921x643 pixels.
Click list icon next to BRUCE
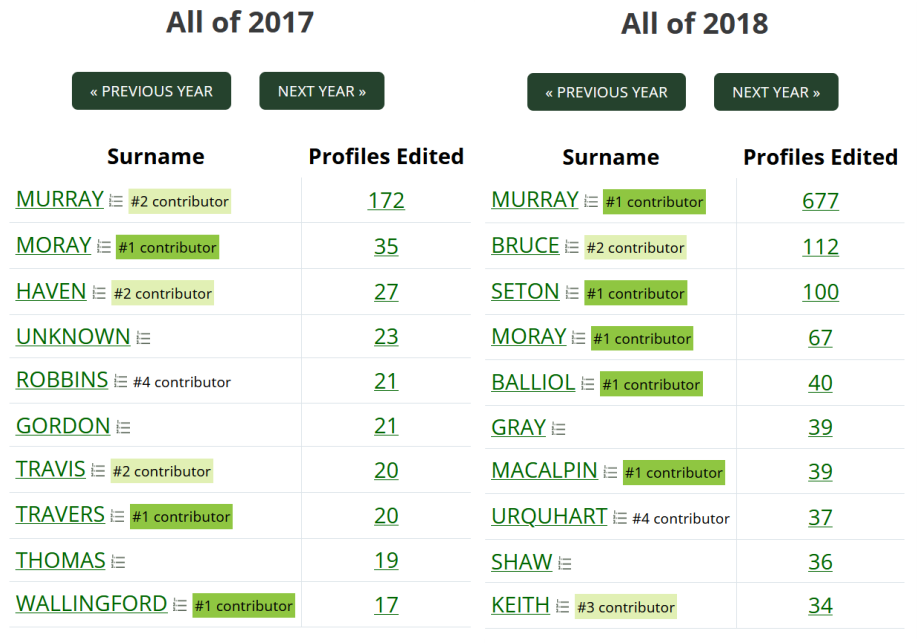[572, 247]
